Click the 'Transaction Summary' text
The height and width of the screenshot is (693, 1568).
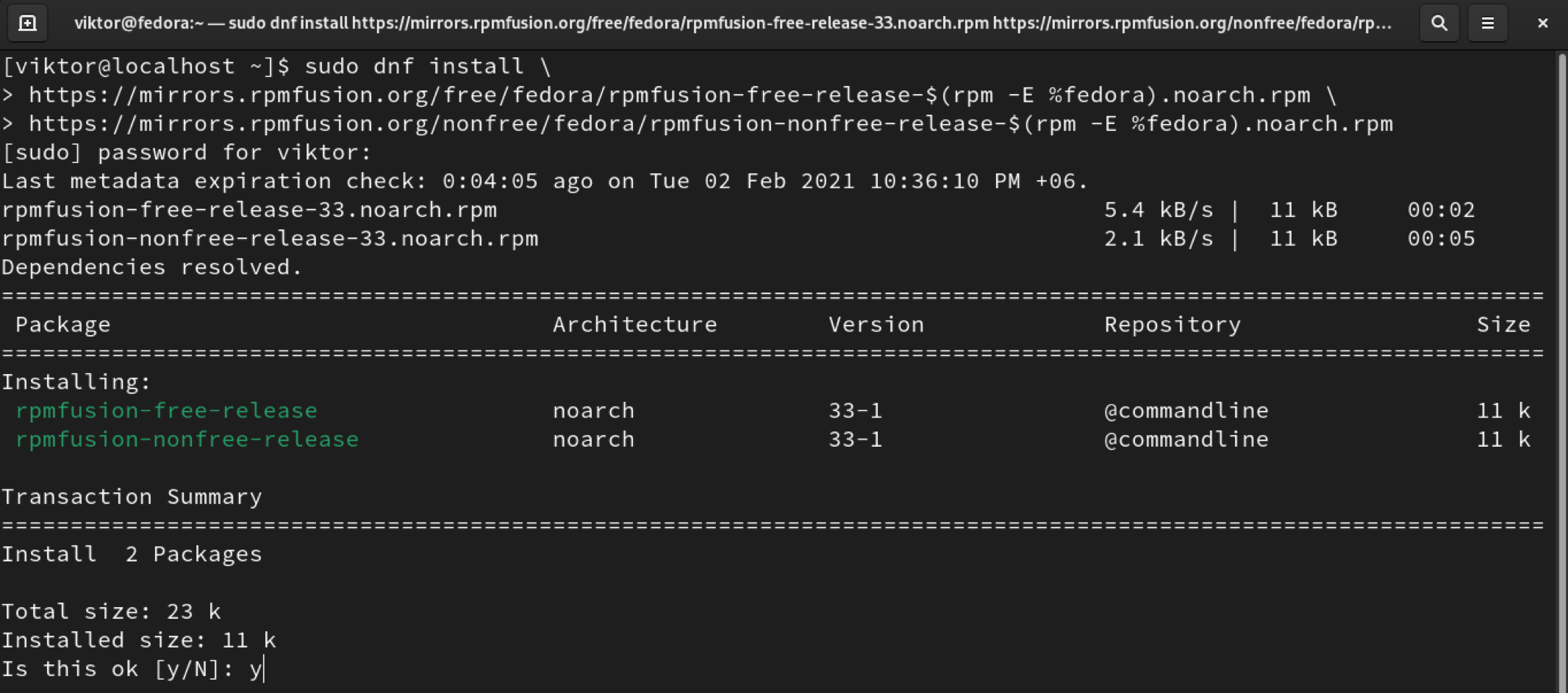tap(132, 497)
